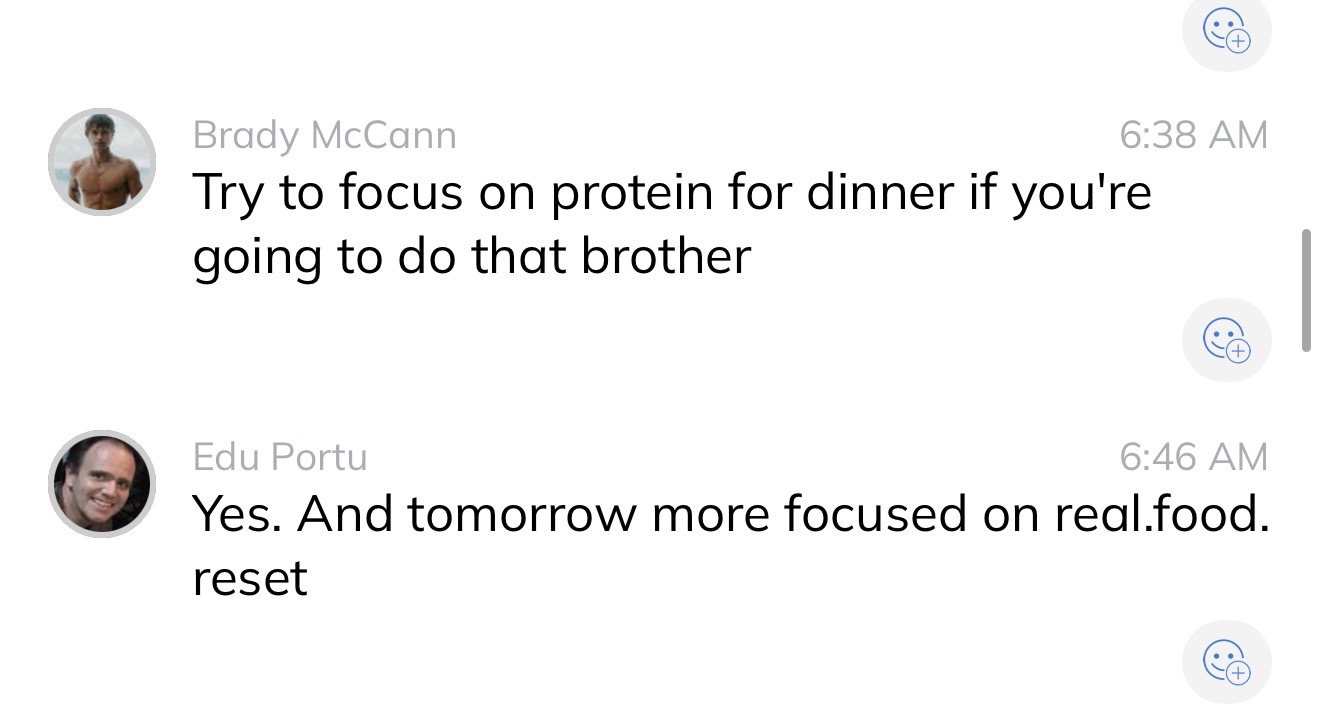
Task: Click the text real.food in Edu's message
Action: (x=1160, y=514)
